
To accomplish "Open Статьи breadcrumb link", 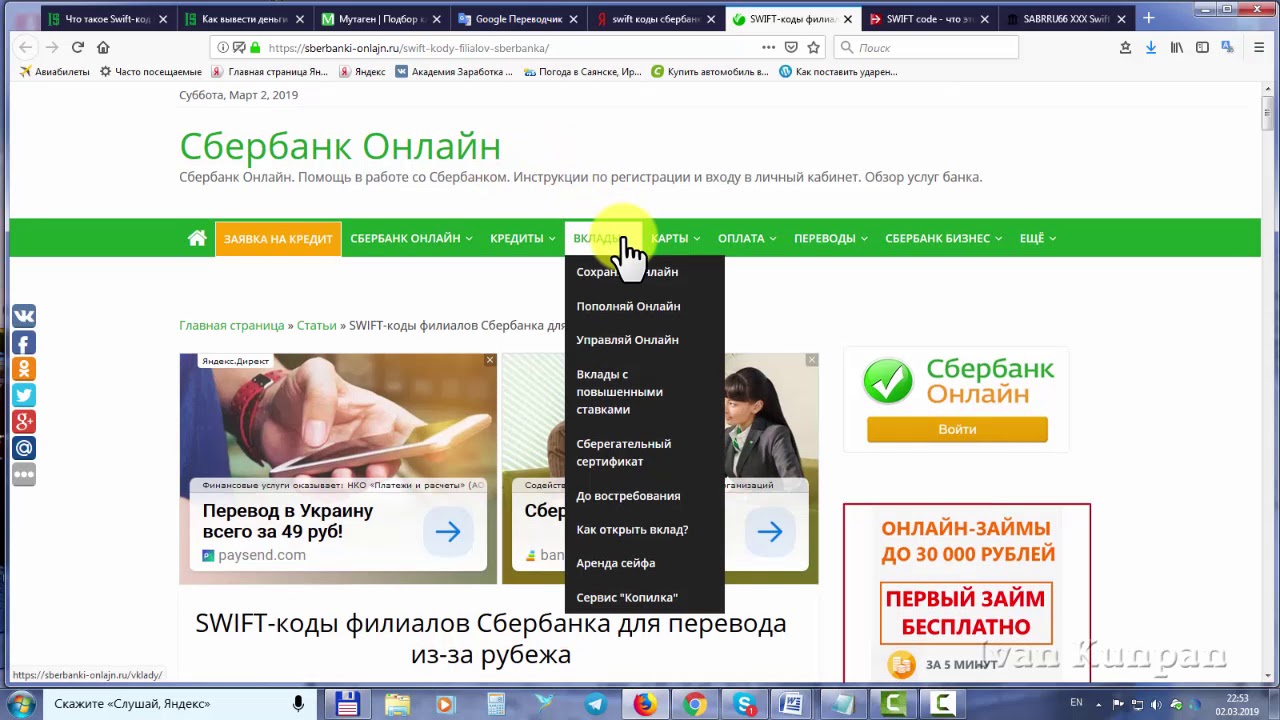I will tap(316, 325).
